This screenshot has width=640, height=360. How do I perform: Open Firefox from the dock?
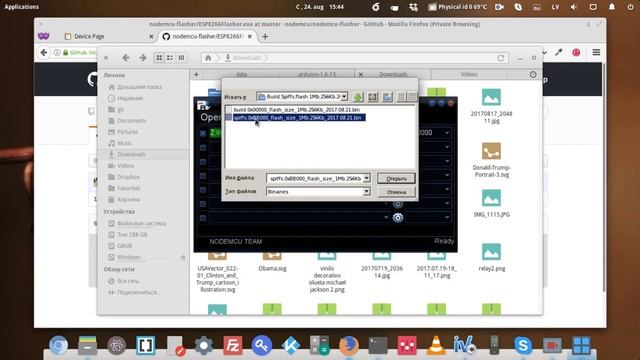pos(349,345)
